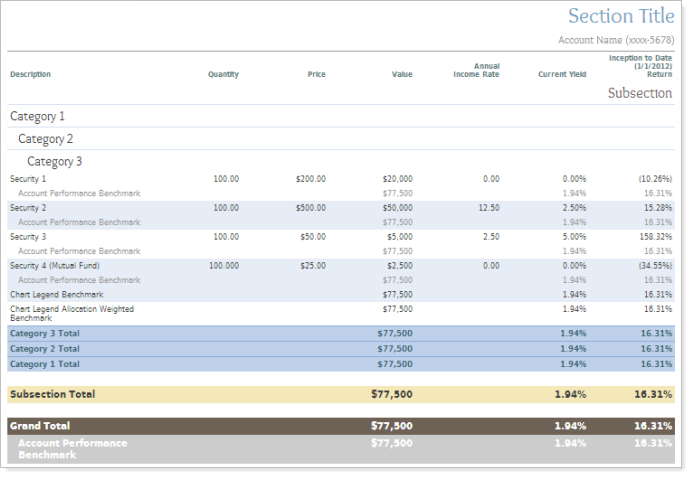Click the Subsection Total row label
The width and height of the screenshot is (691, 477).
point(52,394)
